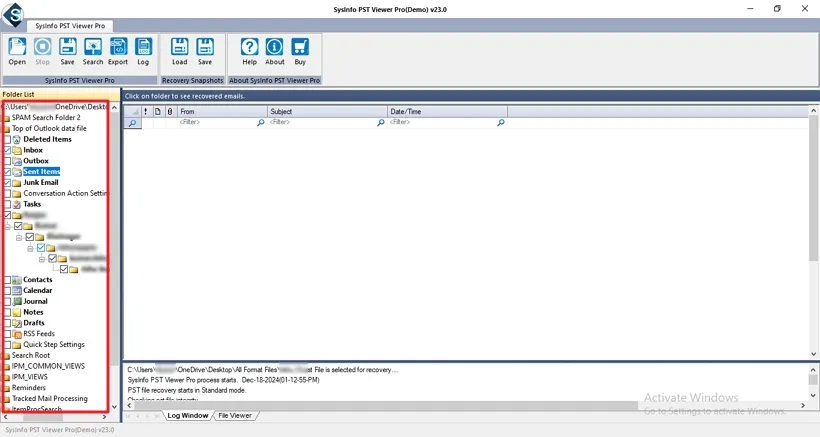Click the attachment paperclip column header
Image resolution: width=820 pixels, height=437 pixels.
[169, 111]
